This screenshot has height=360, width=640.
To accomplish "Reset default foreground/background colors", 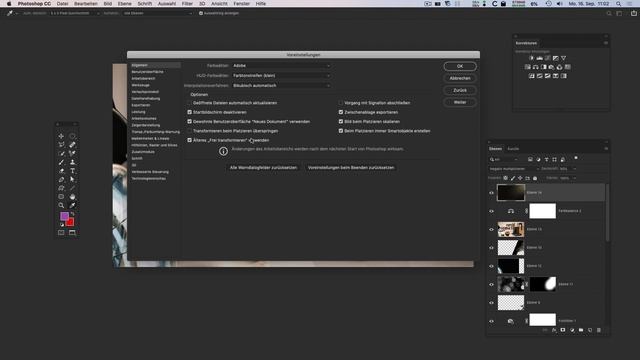I will pos(62,224).
